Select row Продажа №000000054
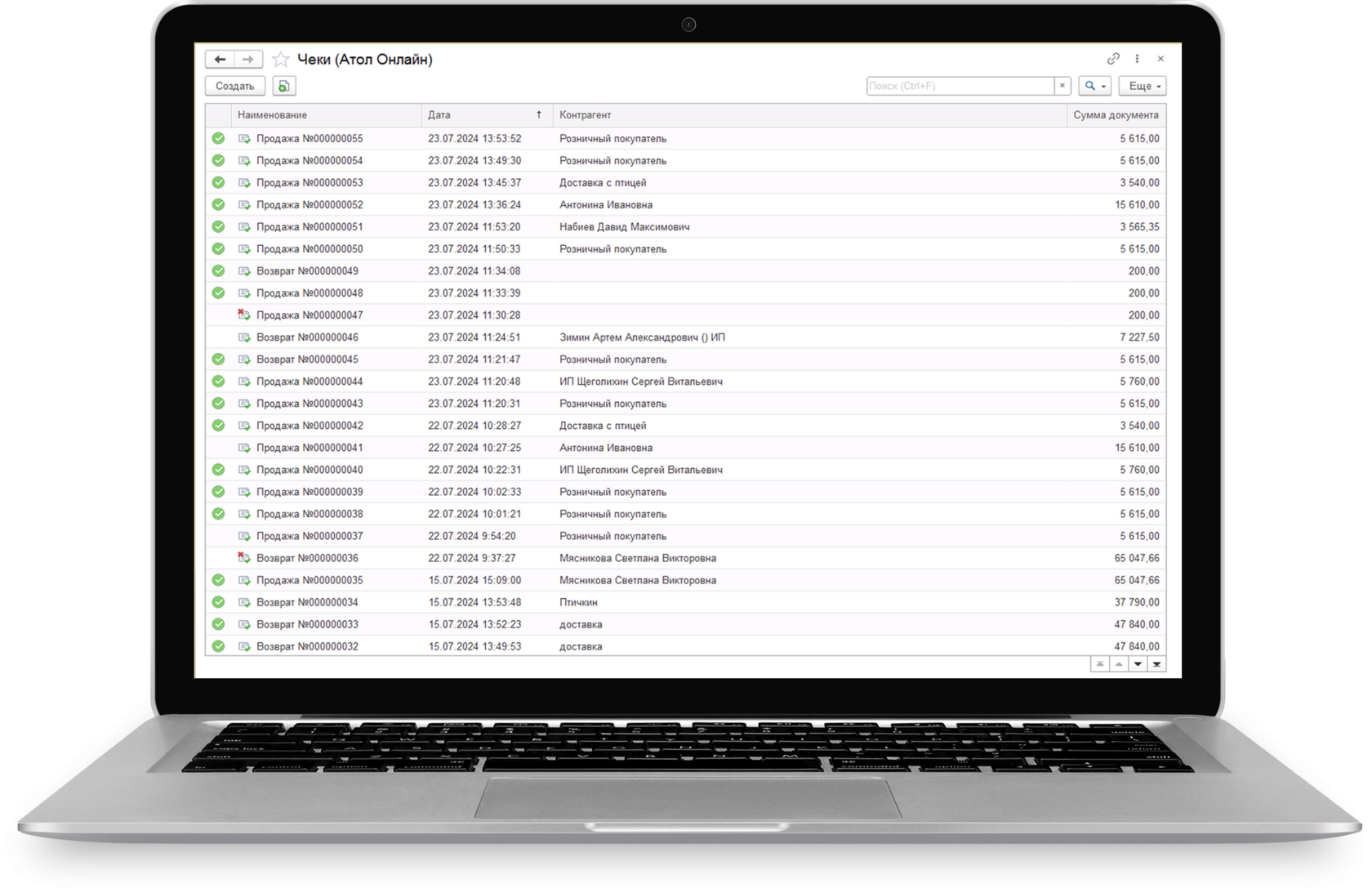1372x893 pixels. point(685,161)
